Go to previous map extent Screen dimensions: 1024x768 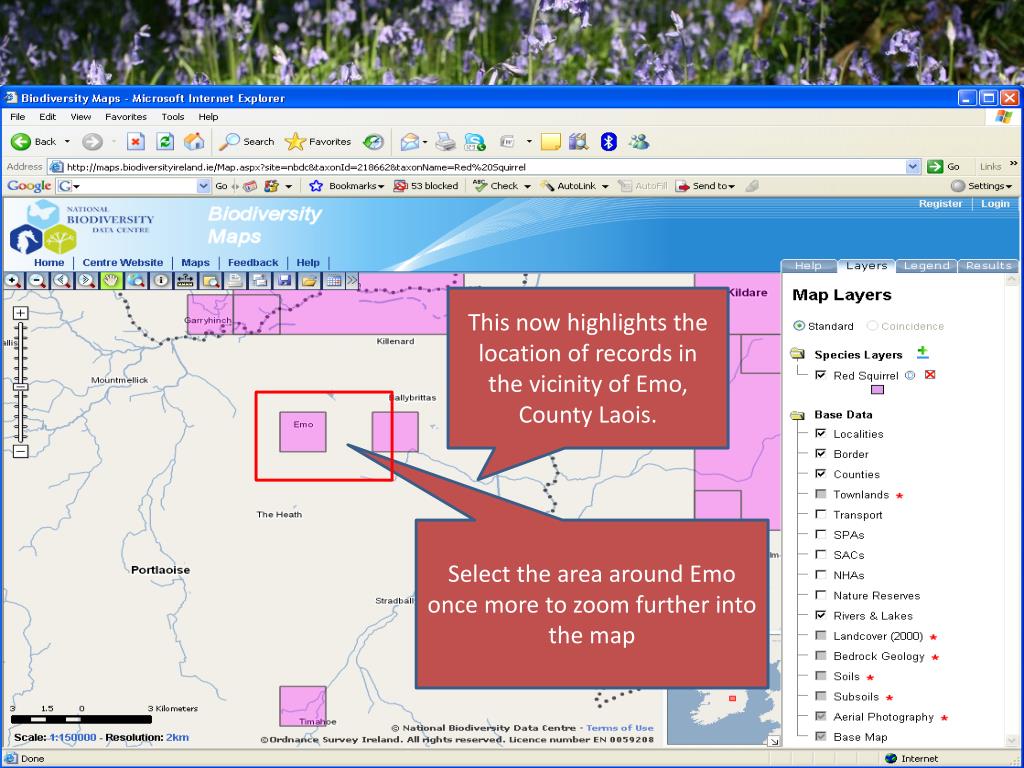click(62, 281)
